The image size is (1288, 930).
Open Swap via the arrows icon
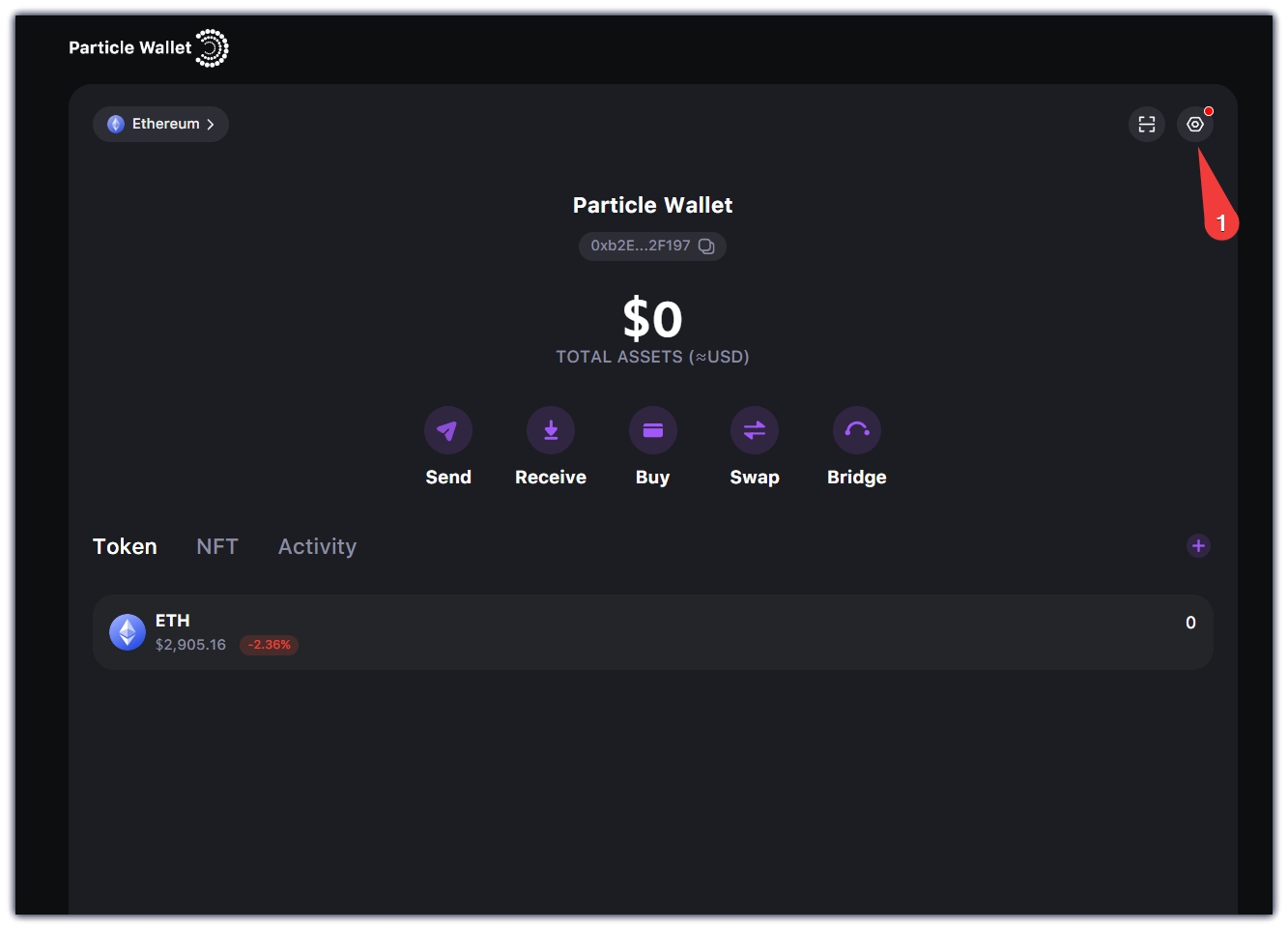[x=754, y=430]
